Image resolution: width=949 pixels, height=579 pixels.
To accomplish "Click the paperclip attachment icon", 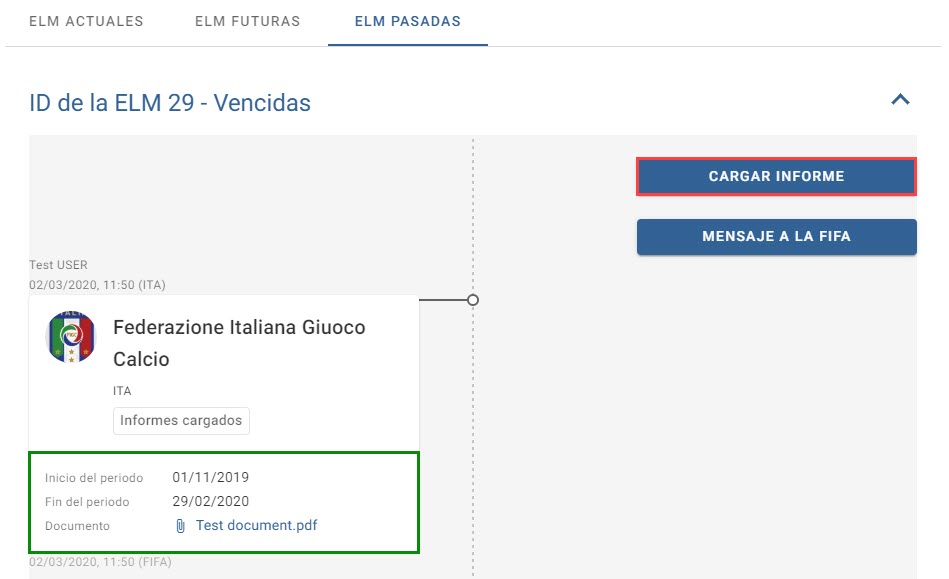I will (x=180, y=526).
